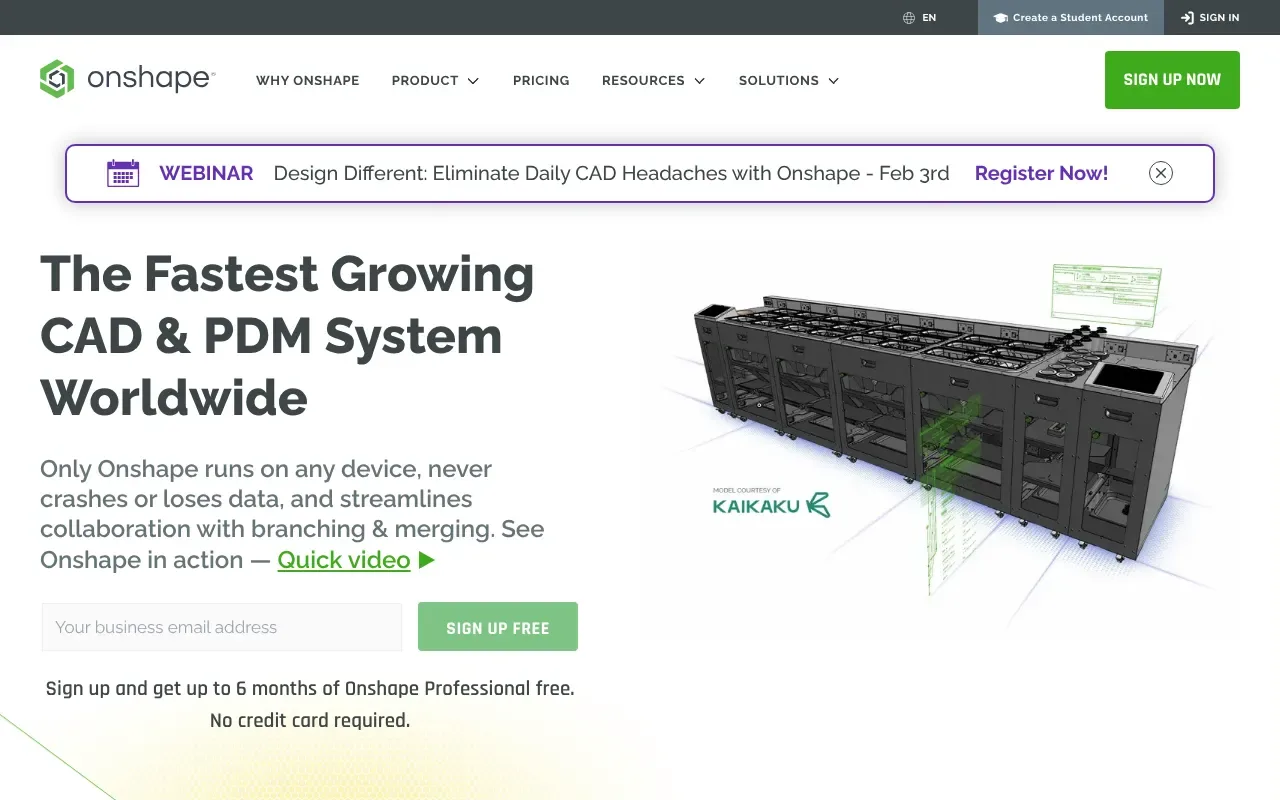Click the Sign Up Now button
Image resolution: width=1280 pixels, height=800 pixels.
[1172, 80]
